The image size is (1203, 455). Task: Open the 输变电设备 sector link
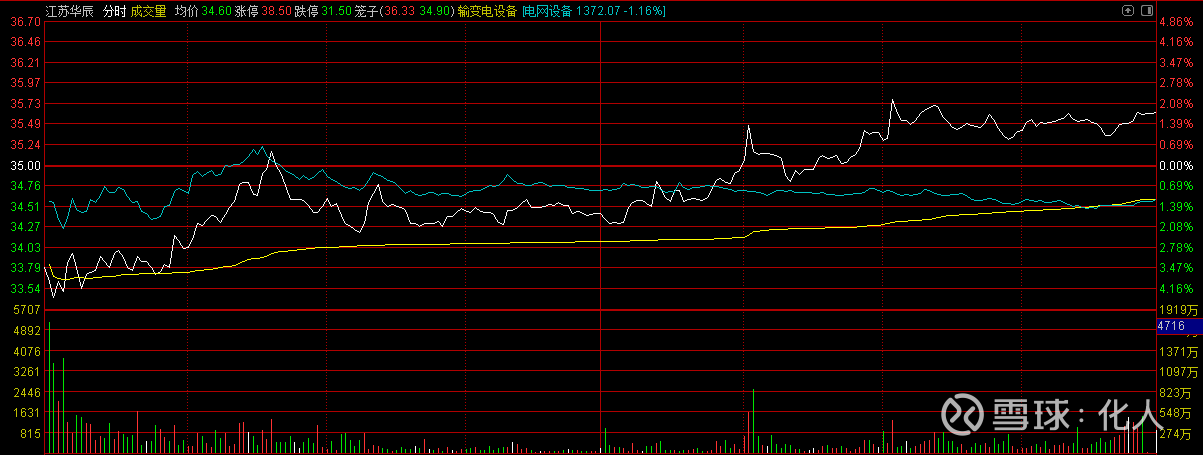[488, 11]
